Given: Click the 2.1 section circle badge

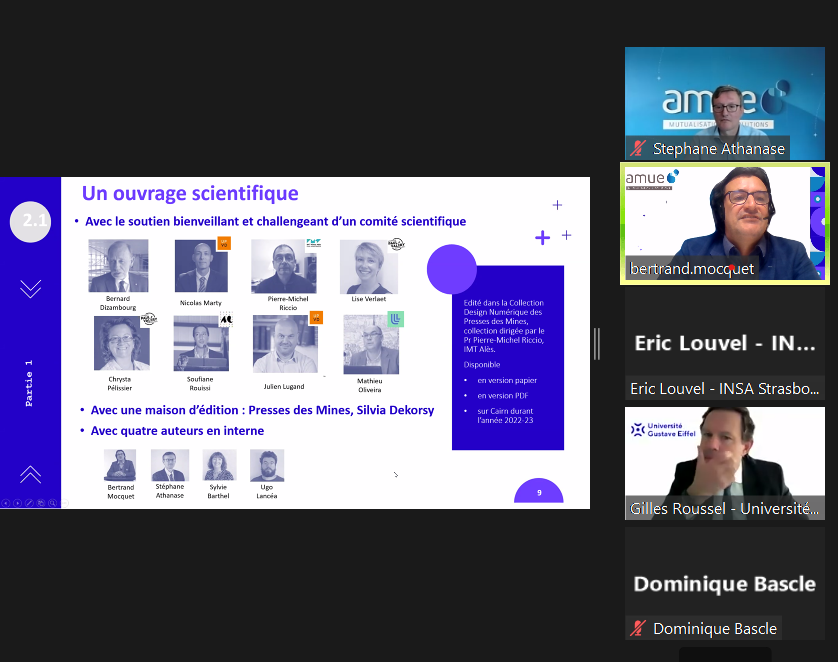Looking at the screenshot, I should (30, 221).
